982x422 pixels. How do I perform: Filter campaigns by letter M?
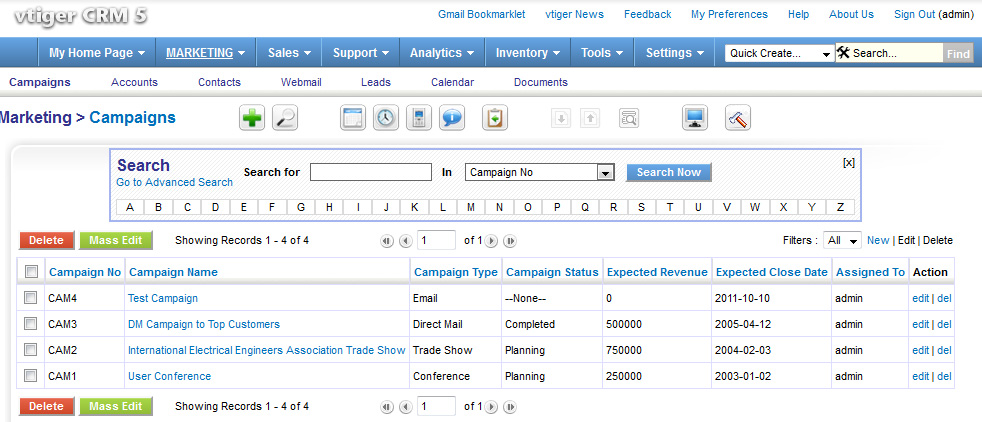coord(471,207)
